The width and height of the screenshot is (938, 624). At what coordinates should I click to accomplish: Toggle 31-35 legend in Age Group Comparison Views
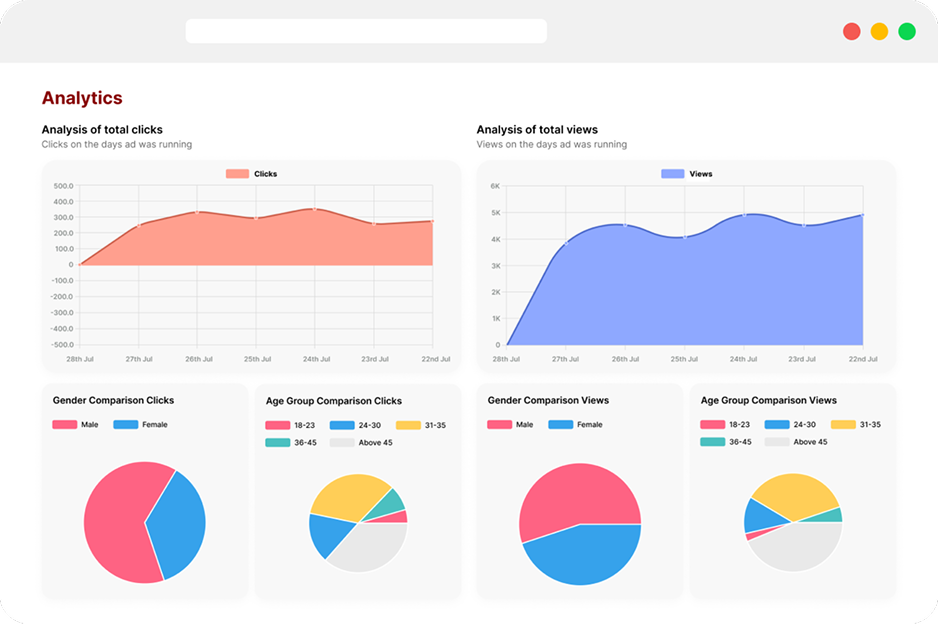(856, 425)
